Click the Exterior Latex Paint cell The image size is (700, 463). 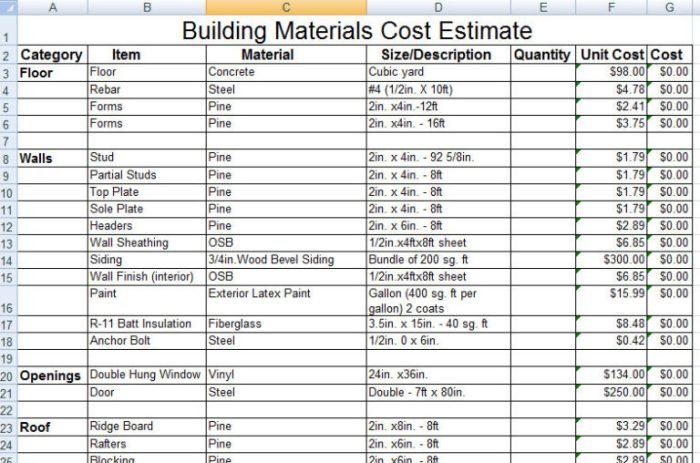pos(286,300)
